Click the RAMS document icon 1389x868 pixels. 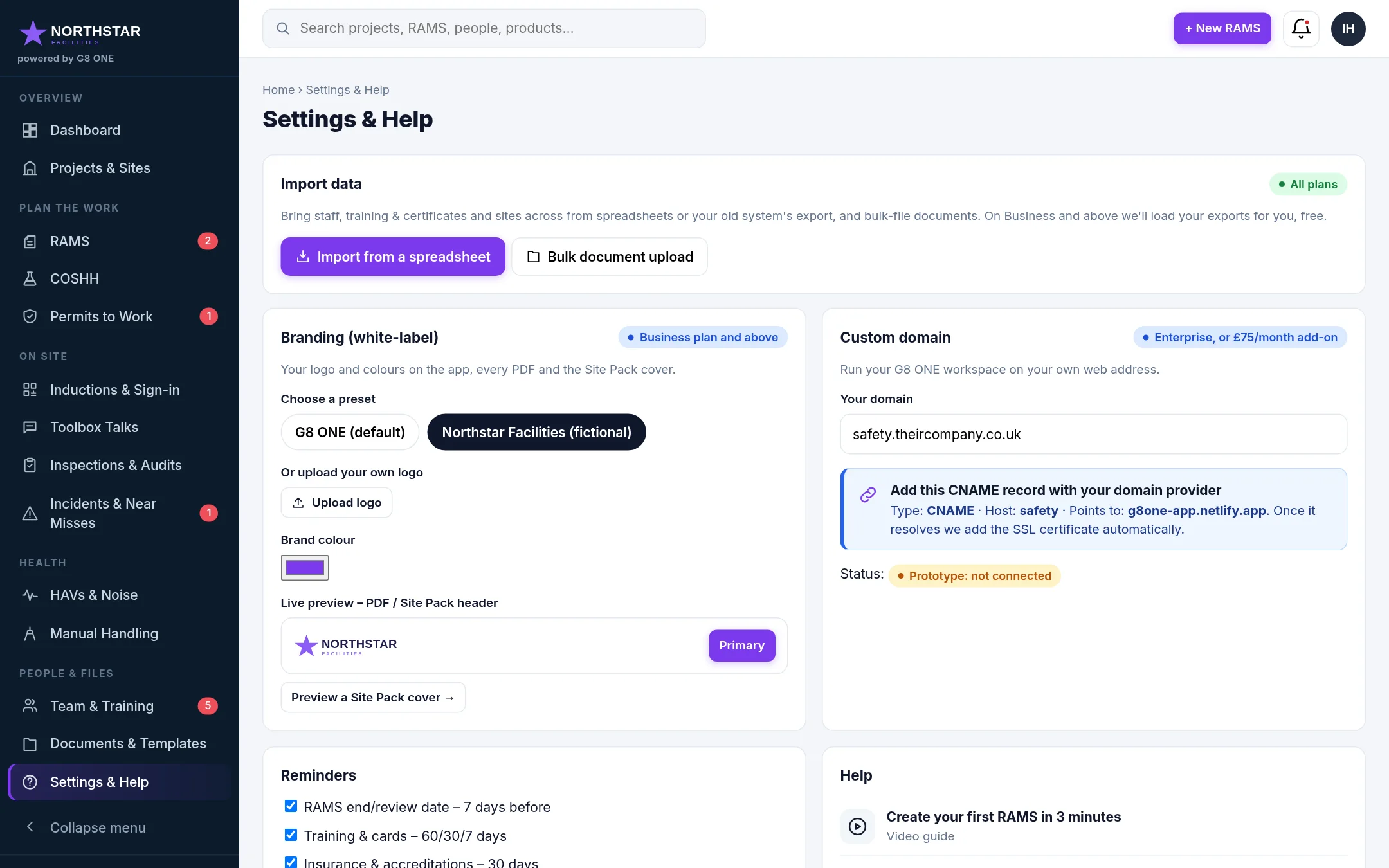pos(30,241)
